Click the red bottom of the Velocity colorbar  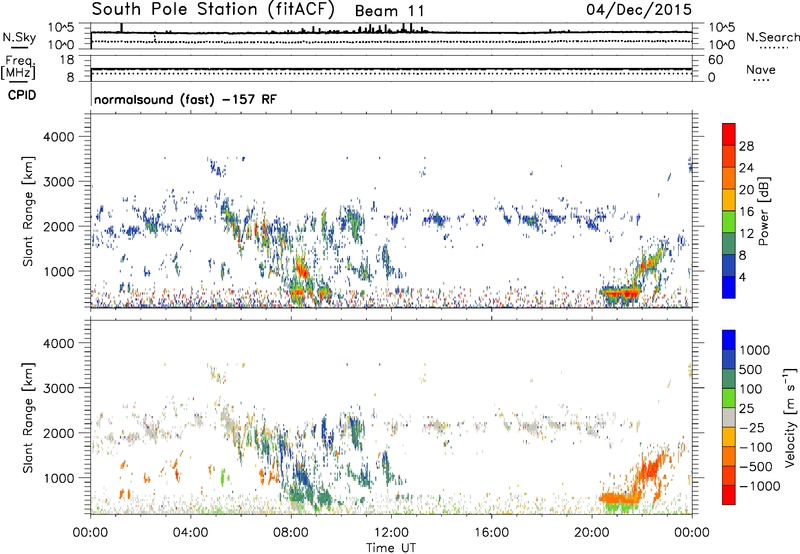[729, 495]
